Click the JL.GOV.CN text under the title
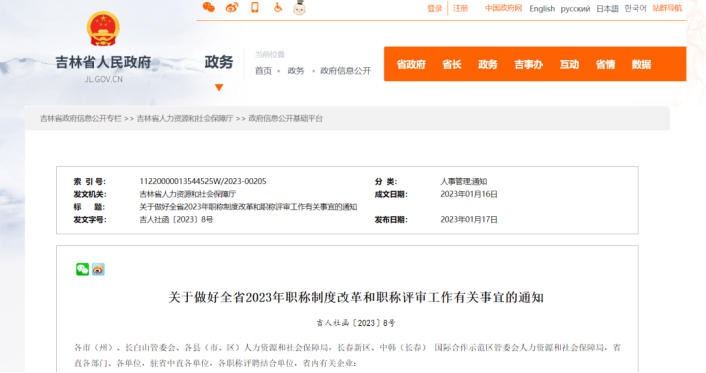 104,79
